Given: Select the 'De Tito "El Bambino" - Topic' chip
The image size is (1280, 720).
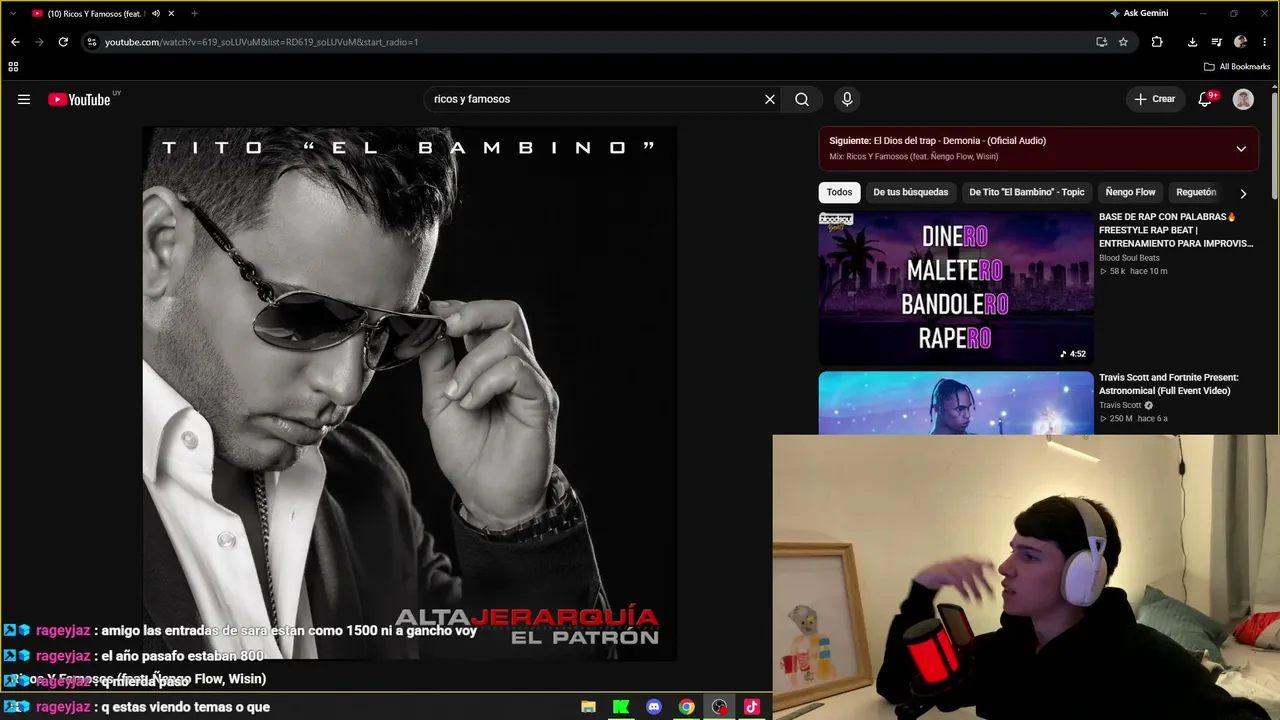Looking at the screenshot, I should tap(1027, 192).
